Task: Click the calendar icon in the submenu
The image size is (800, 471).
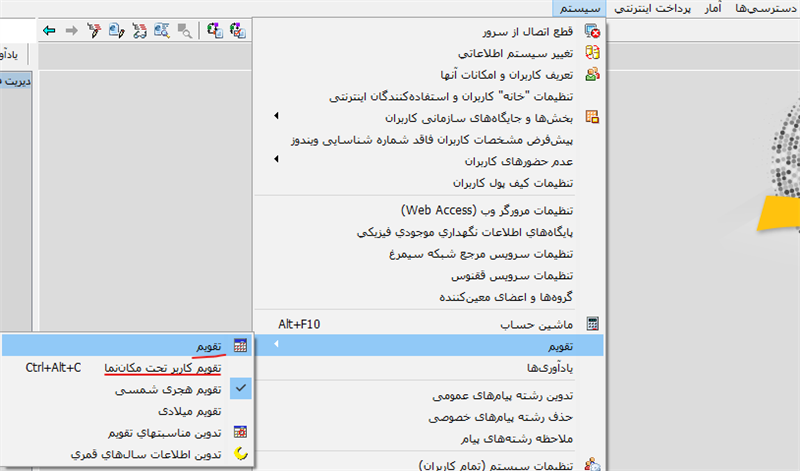Action: (240, 346)
